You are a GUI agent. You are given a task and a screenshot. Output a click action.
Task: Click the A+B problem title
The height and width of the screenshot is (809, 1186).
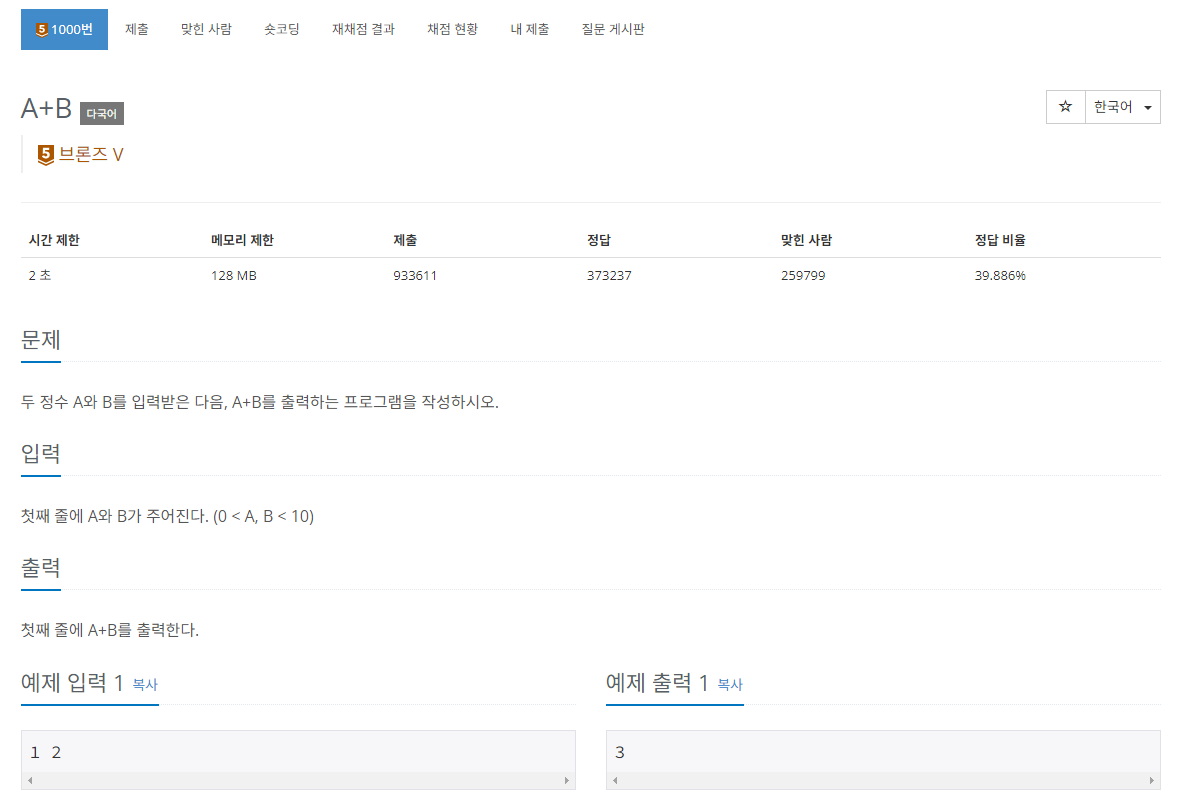pos(46,108)
